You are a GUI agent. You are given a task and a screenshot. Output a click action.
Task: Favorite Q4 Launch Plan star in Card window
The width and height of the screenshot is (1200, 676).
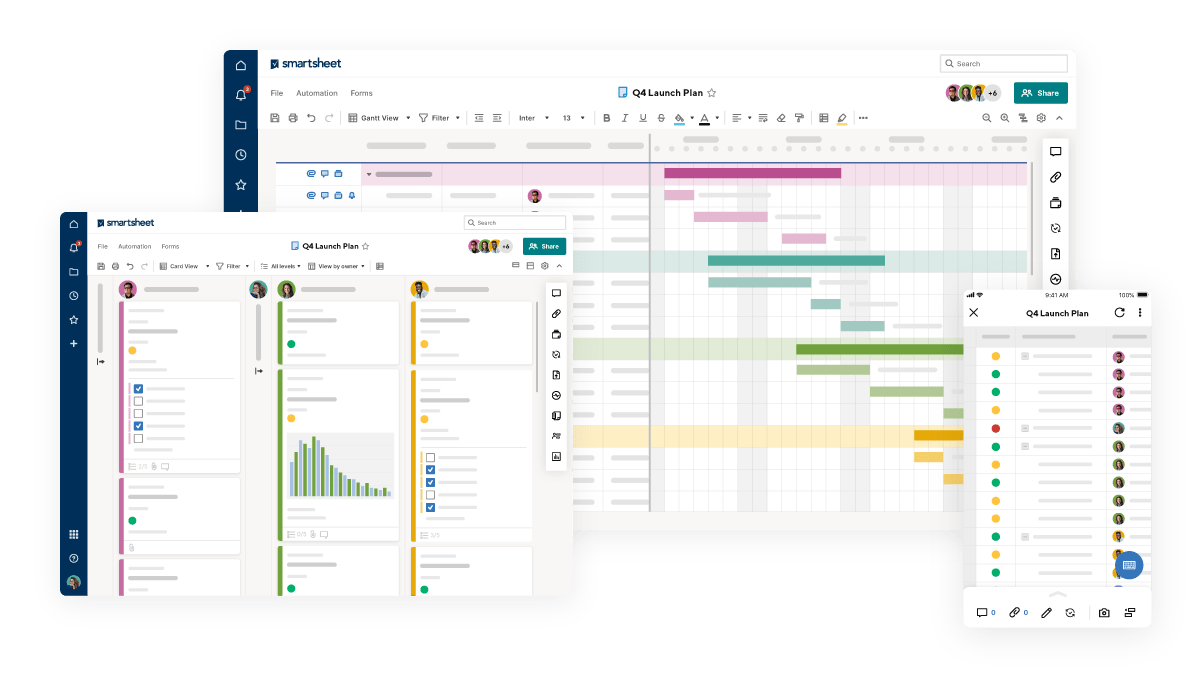point(366,246)
